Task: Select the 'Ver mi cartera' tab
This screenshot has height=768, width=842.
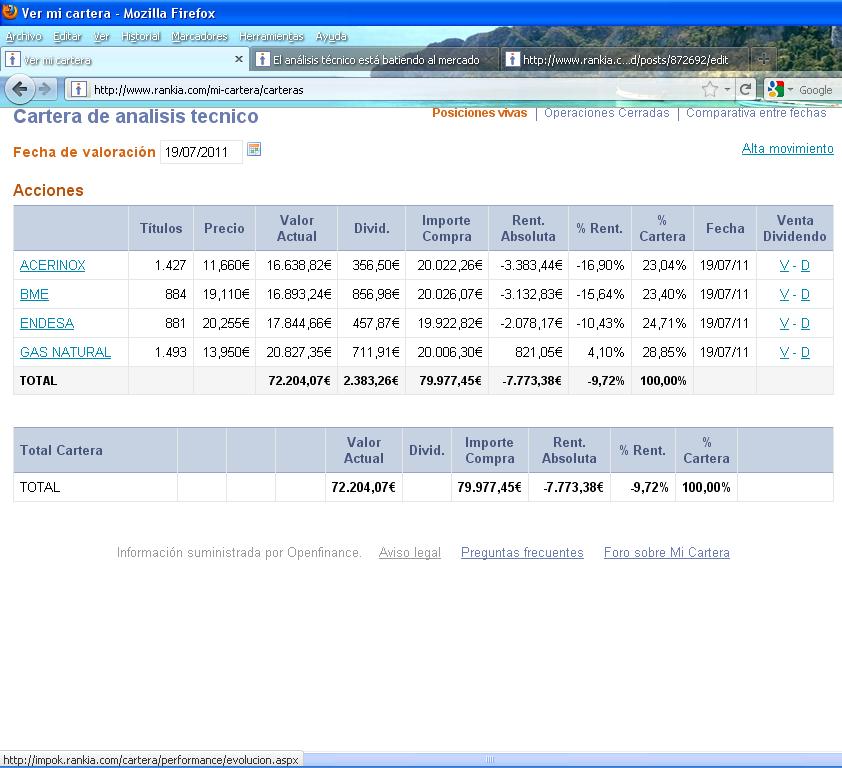Action: coord(124,59)
